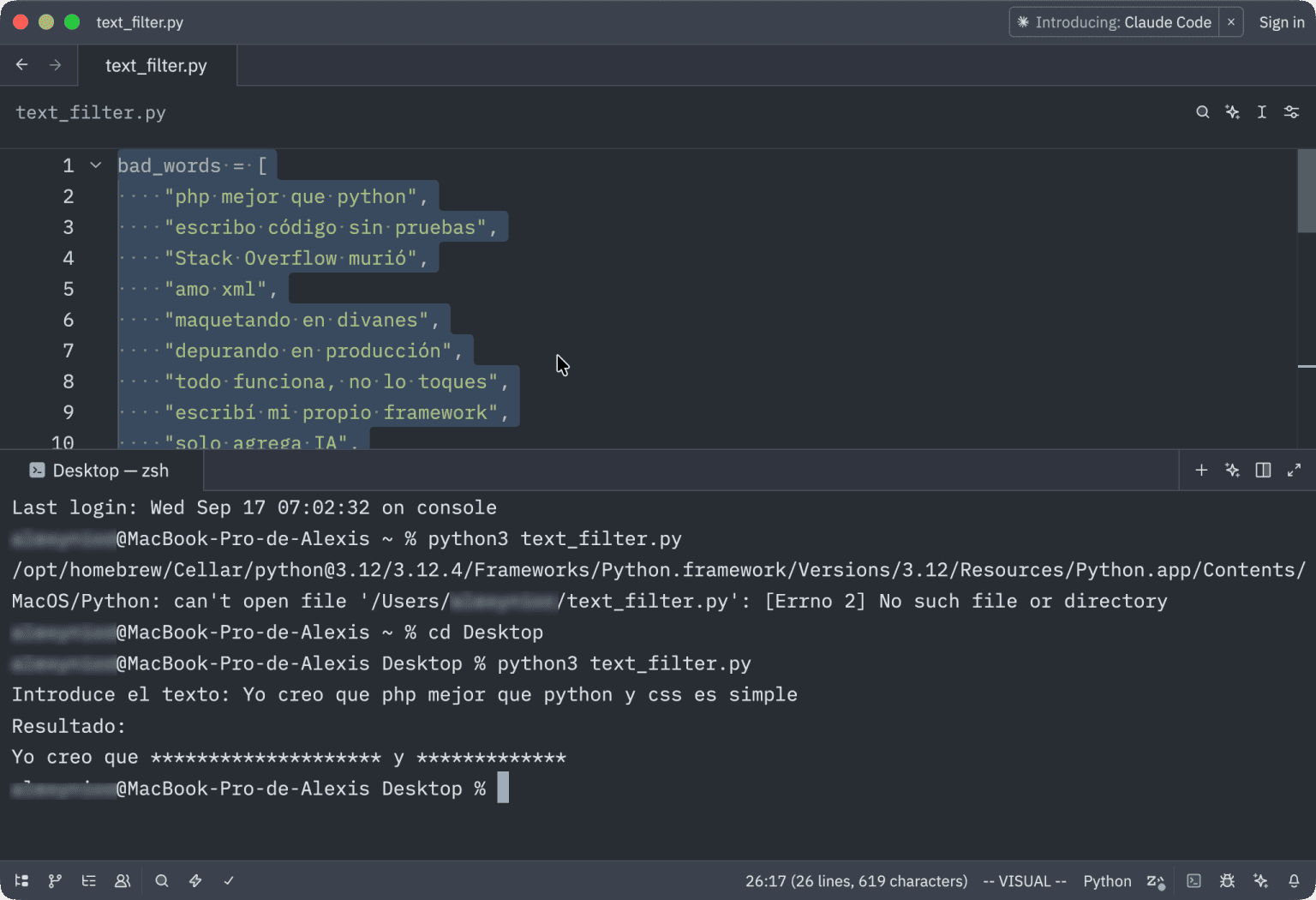Click the diagnostics checkmark in the status bar
This screenshot has width=1316, height=900.
click(x=229, y=880)
